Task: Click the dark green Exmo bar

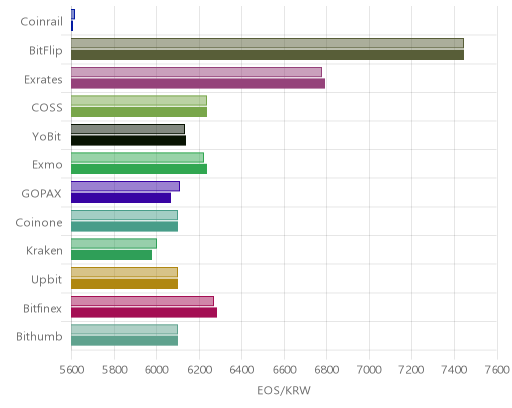Action: pyautogui.click(x=139, y=169)
